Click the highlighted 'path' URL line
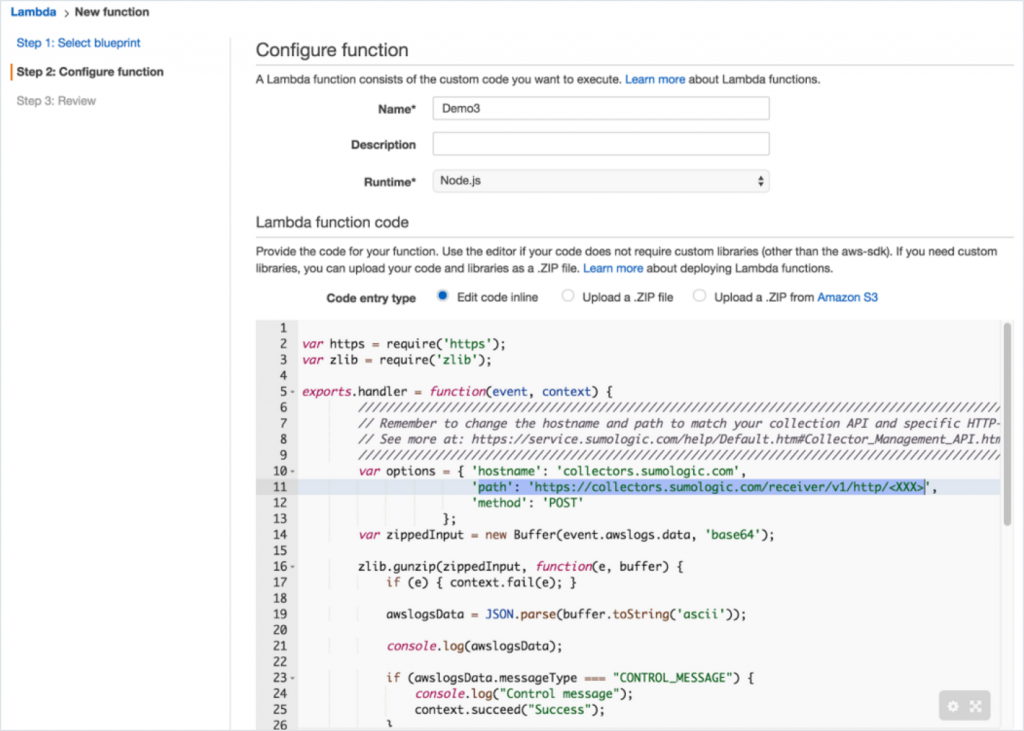 (704, 487)
